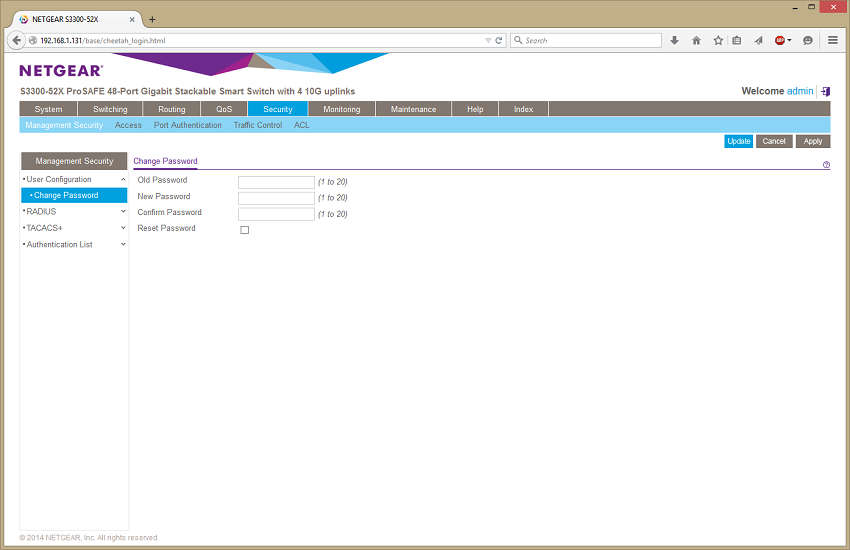Go to browser home page icon
850x550 pixels.
pos(697,40)
